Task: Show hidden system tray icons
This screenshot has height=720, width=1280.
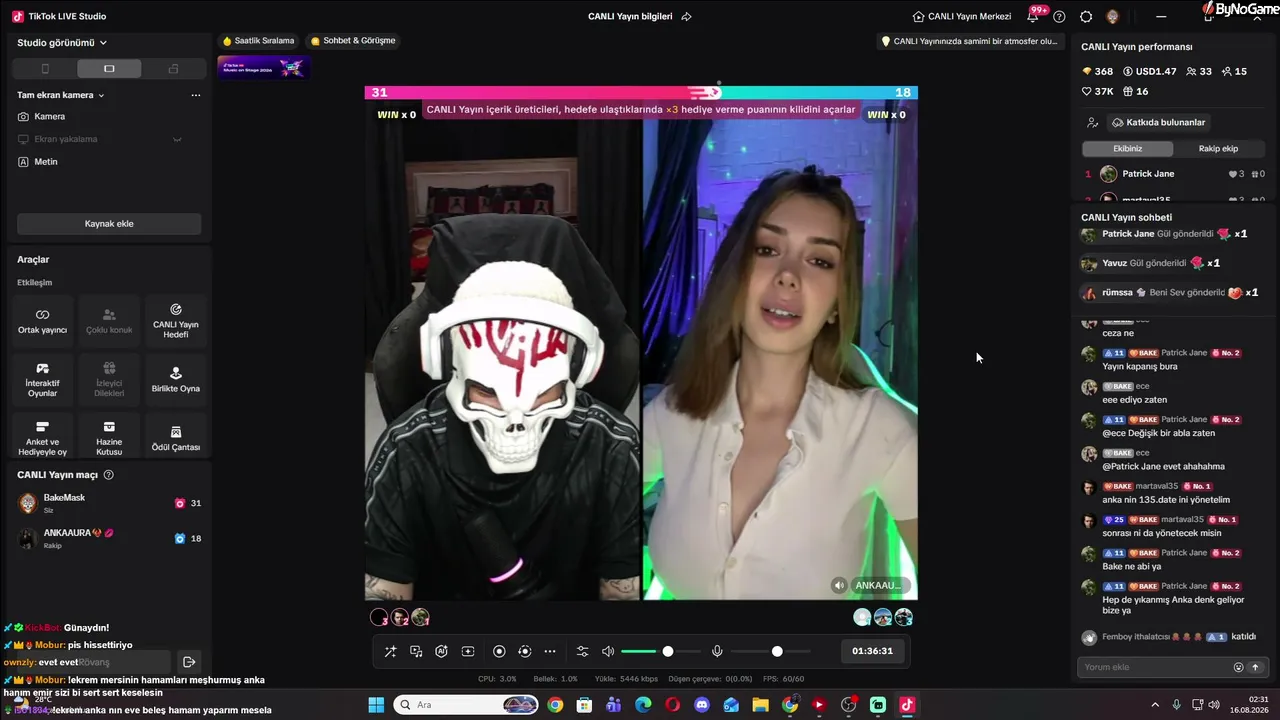Action: point(1155,705)
